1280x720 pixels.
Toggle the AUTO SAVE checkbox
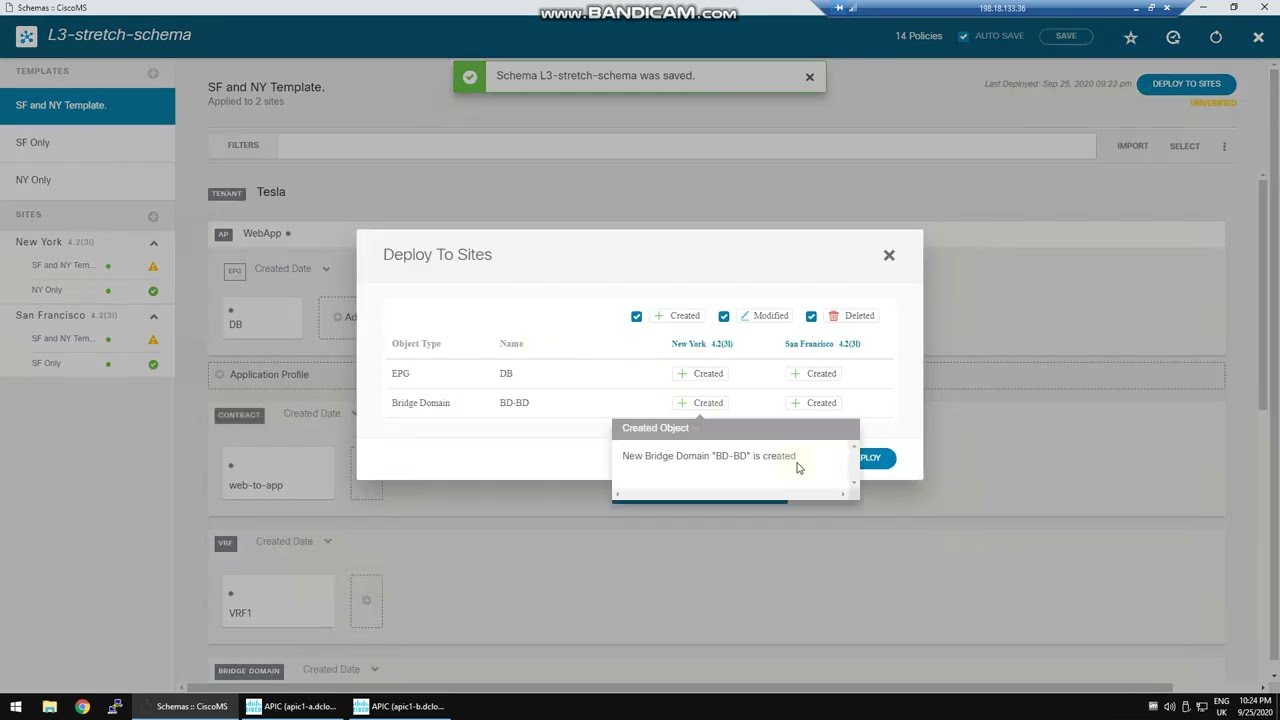(963, 36)
